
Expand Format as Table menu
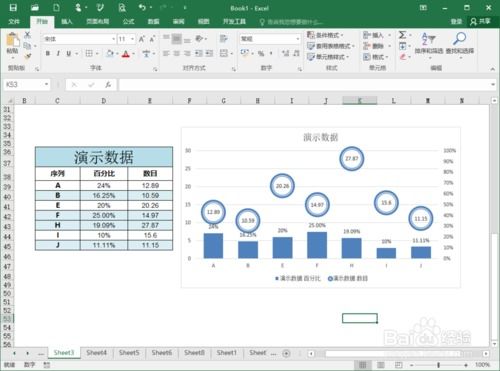331,46
